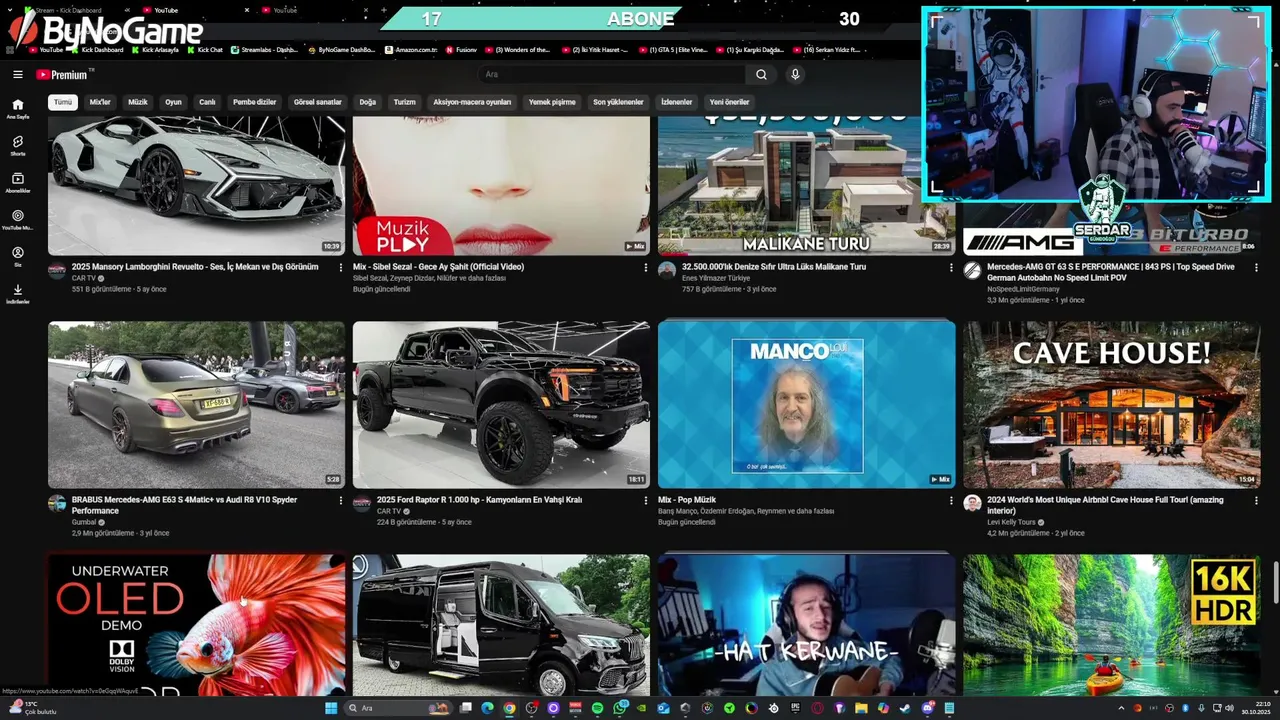Screen dimensions: 1280x720
Task: Open CAR TV channel avatar under Lamborghini video
Action: click(x=57, y=270)
